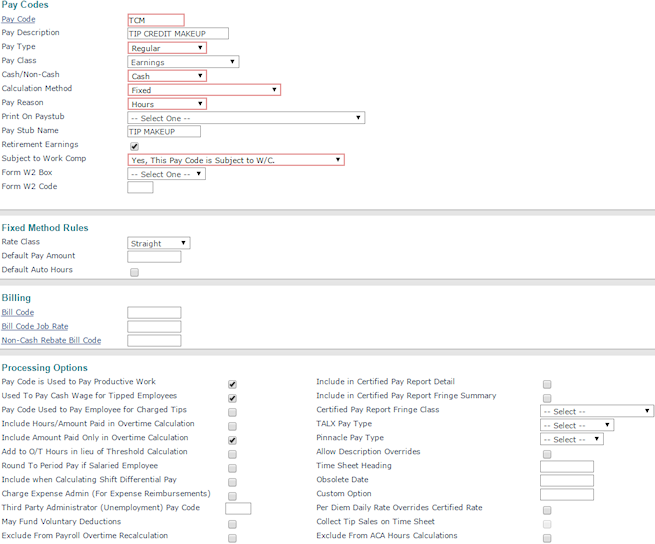The image size is (655, 544).
Task: Enable Include in Certified Pay Report Detail
Action: [547, 384]
